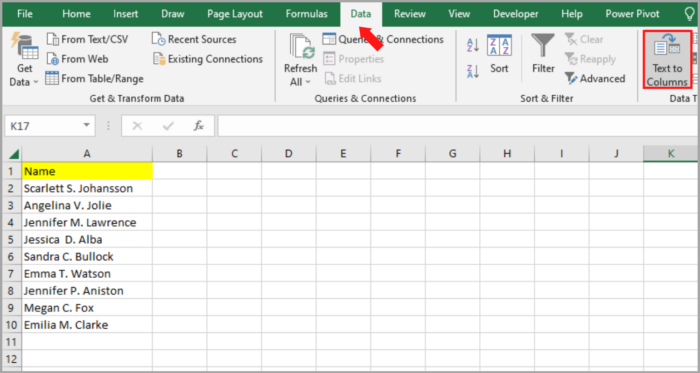Expand the Name Box dropdown arrow
Image resolution: width=700 pixels, height=373 pixels.
(x=87, y=126)
